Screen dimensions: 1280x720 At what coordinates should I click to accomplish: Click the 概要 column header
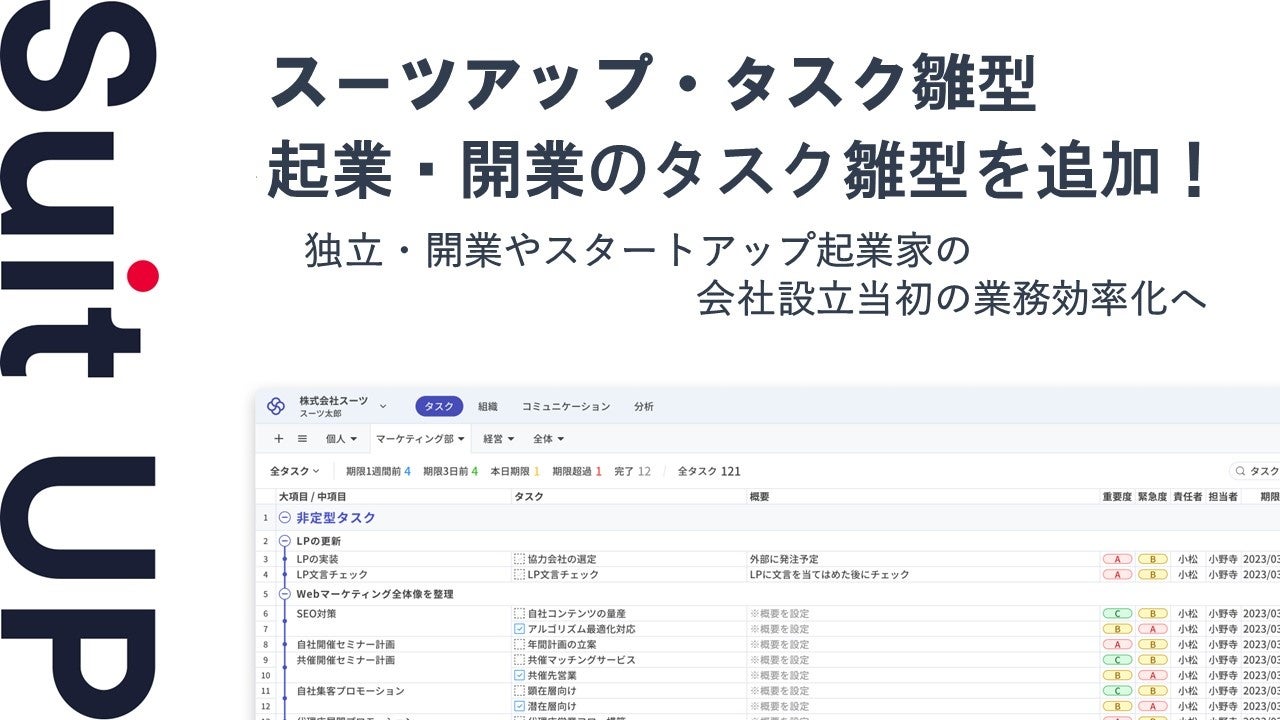(759, 496)
